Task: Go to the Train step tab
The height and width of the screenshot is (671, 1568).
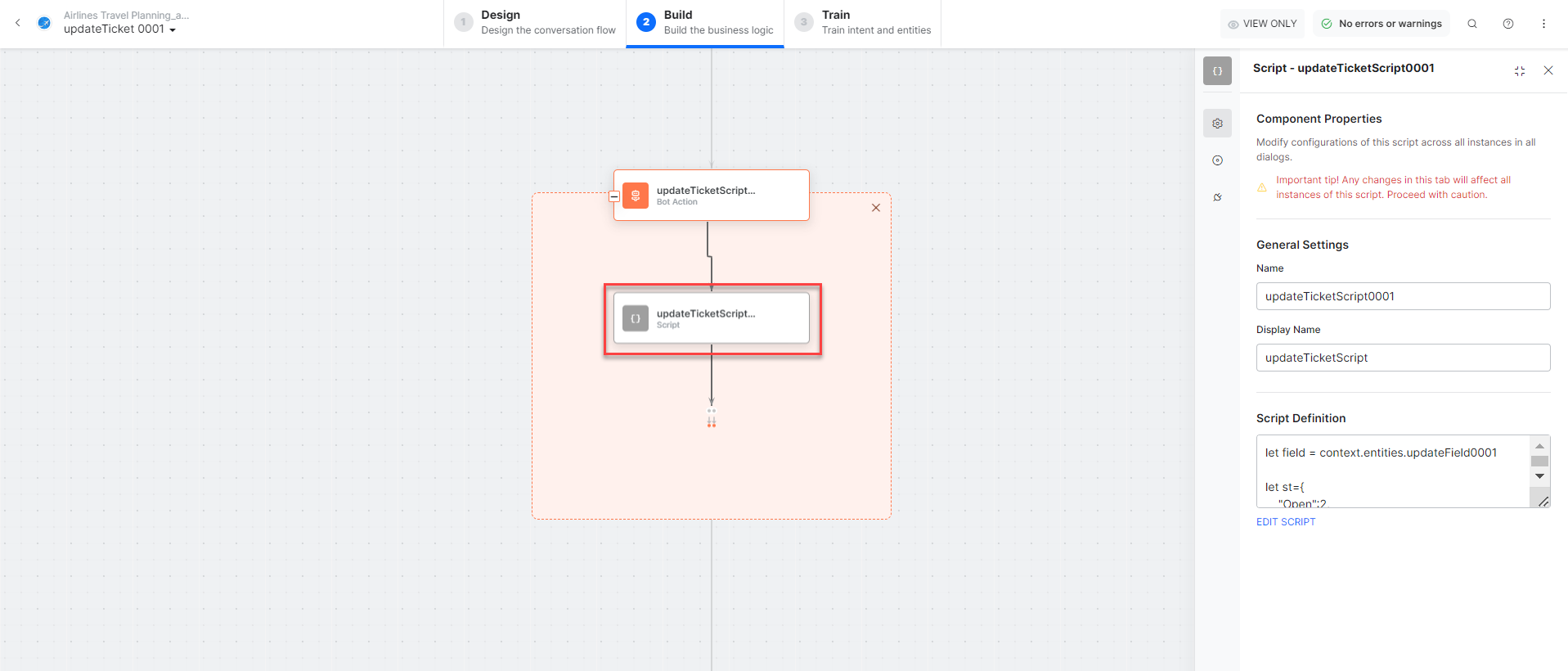Action: pos(863,23)
